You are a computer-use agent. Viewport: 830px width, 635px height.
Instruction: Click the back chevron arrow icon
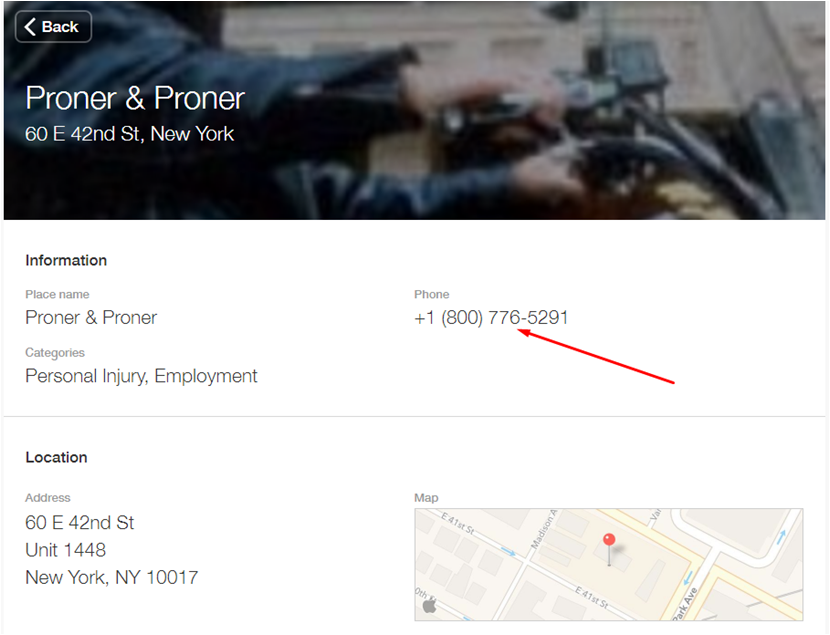30,26
